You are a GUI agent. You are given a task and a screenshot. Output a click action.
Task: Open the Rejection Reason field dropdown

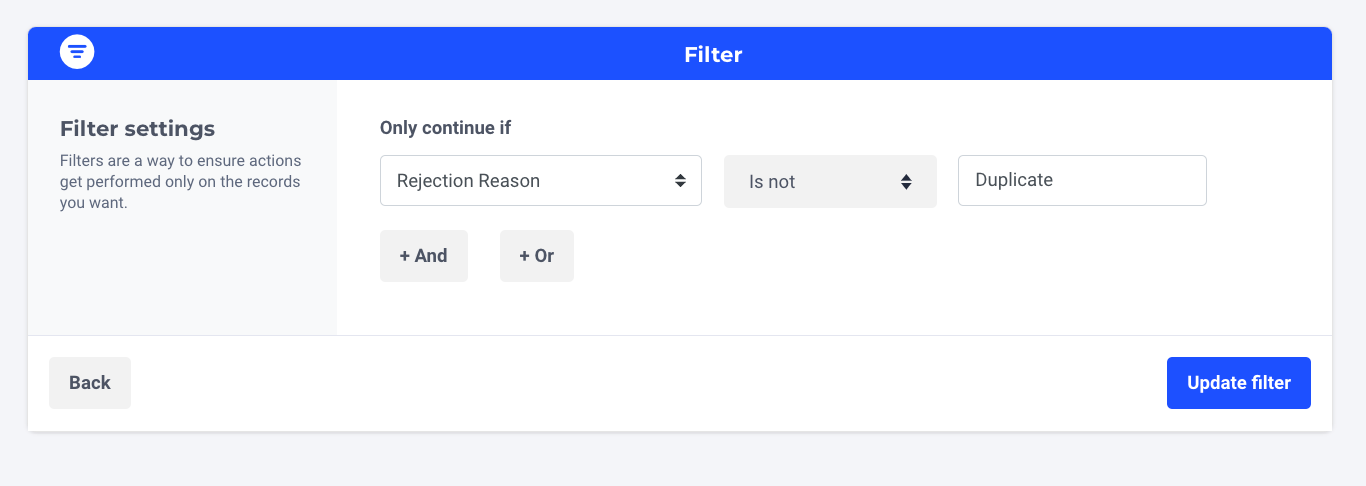(x=540, y=181)
